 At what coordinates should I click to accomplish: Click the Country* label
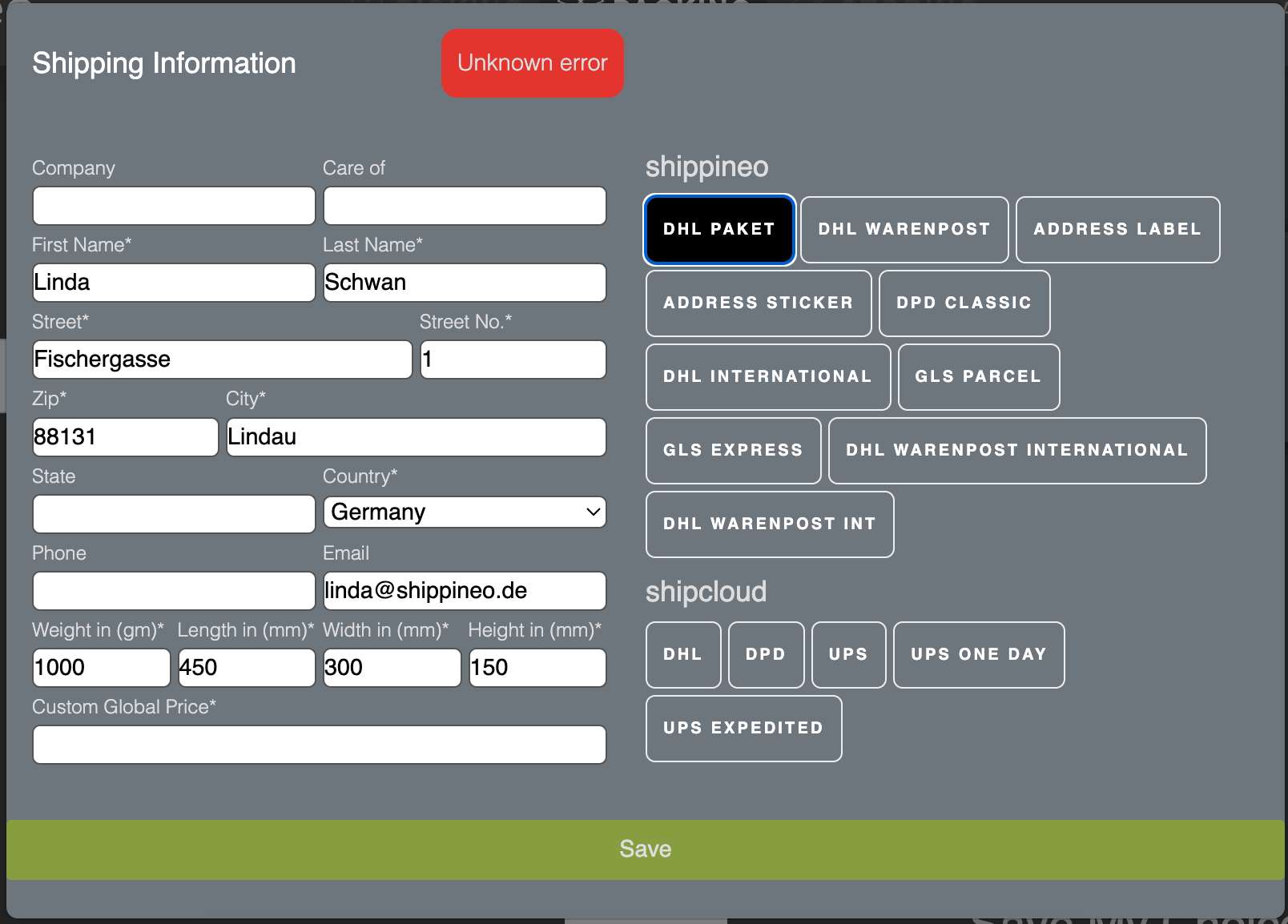coord(360,476)
